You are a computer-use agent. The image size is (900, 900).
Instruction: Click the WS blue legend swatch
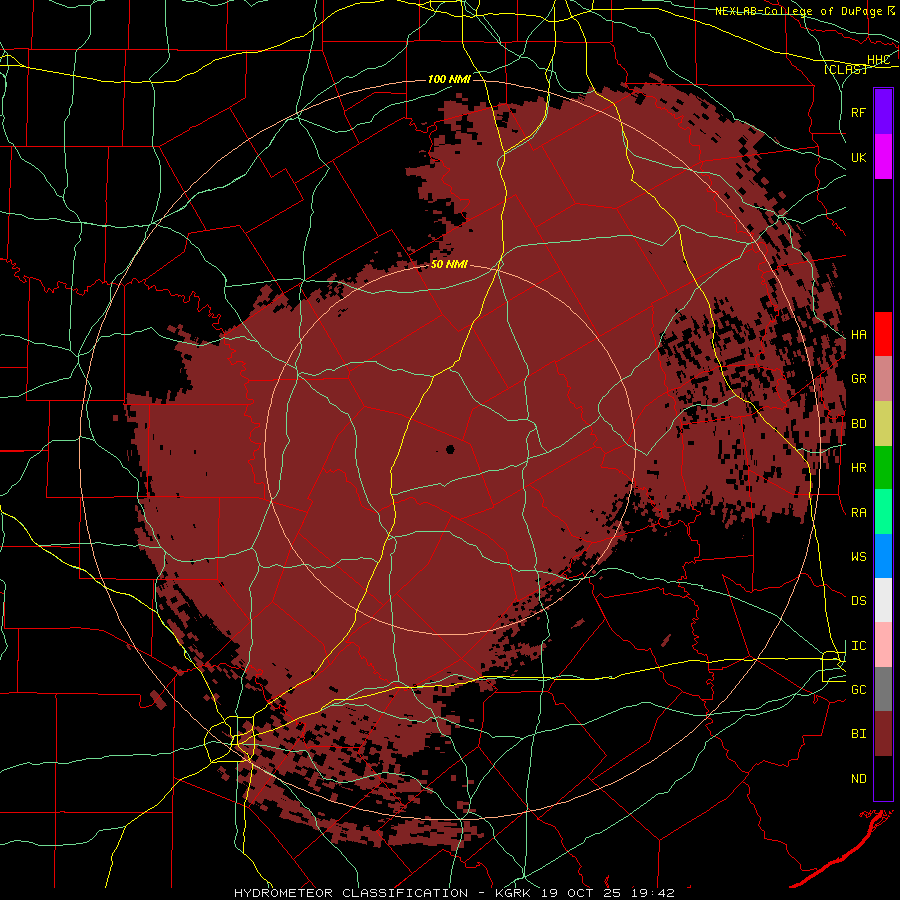pyautogui.click(x=883, y=556)
